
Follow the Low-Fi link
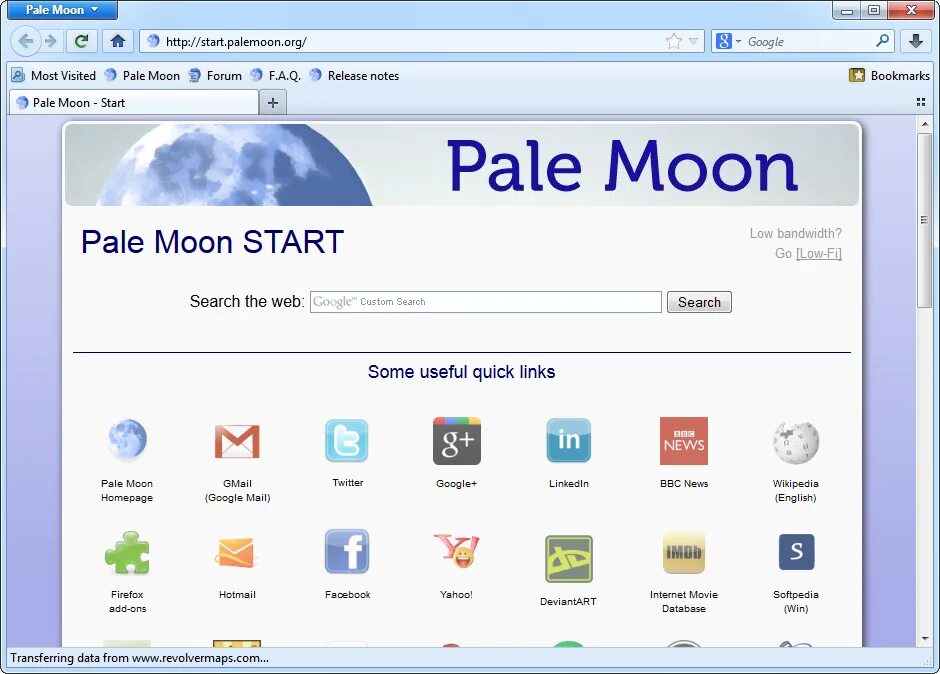click(818, 254)
